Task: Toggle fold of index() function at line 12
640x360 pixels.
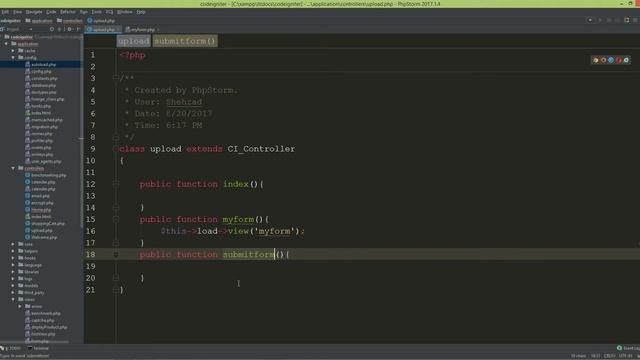Action: (x=116, y=184)
